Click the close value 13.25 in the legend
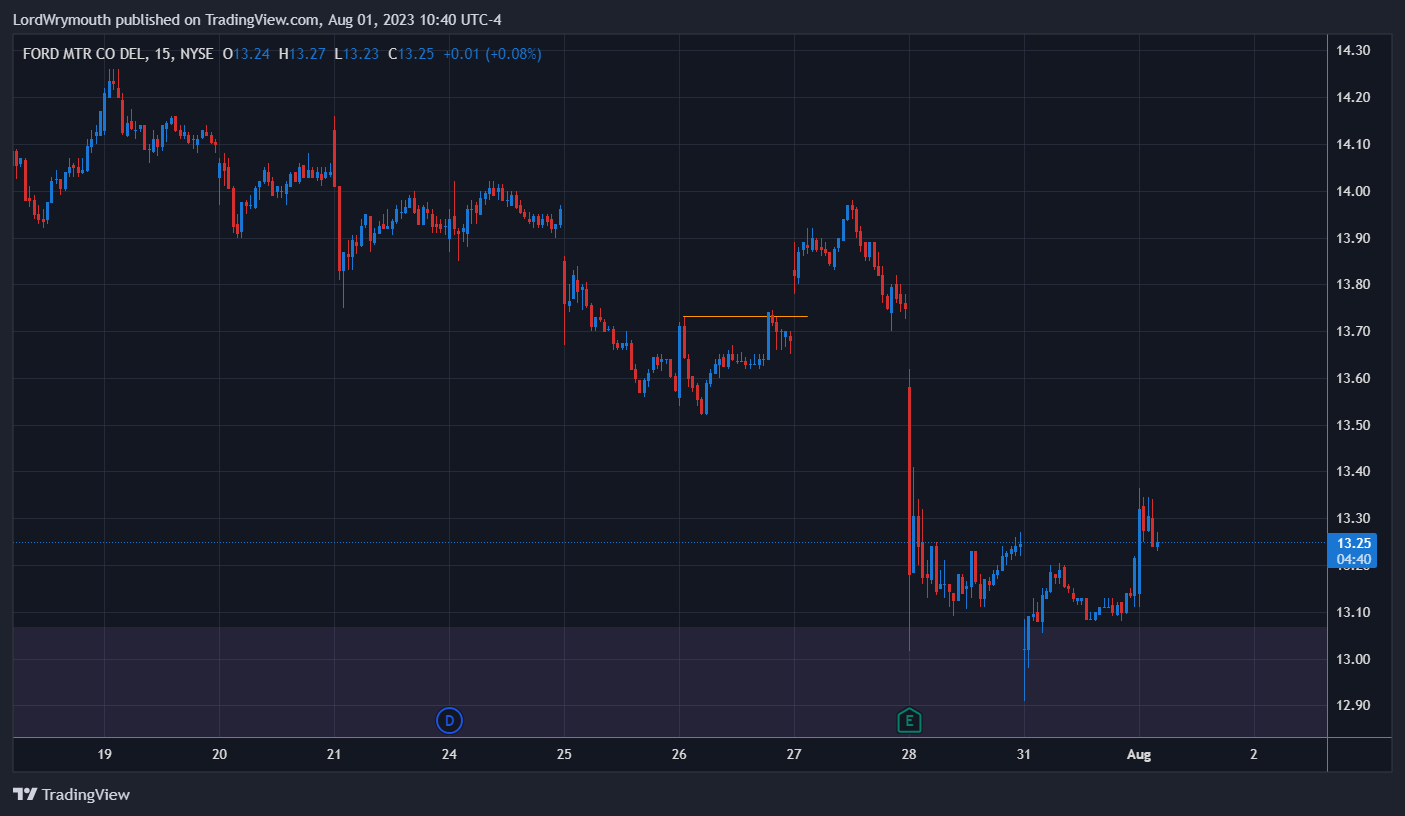Image resolution: width=1405 pixels, height=816 pixels. pos(416,54)
